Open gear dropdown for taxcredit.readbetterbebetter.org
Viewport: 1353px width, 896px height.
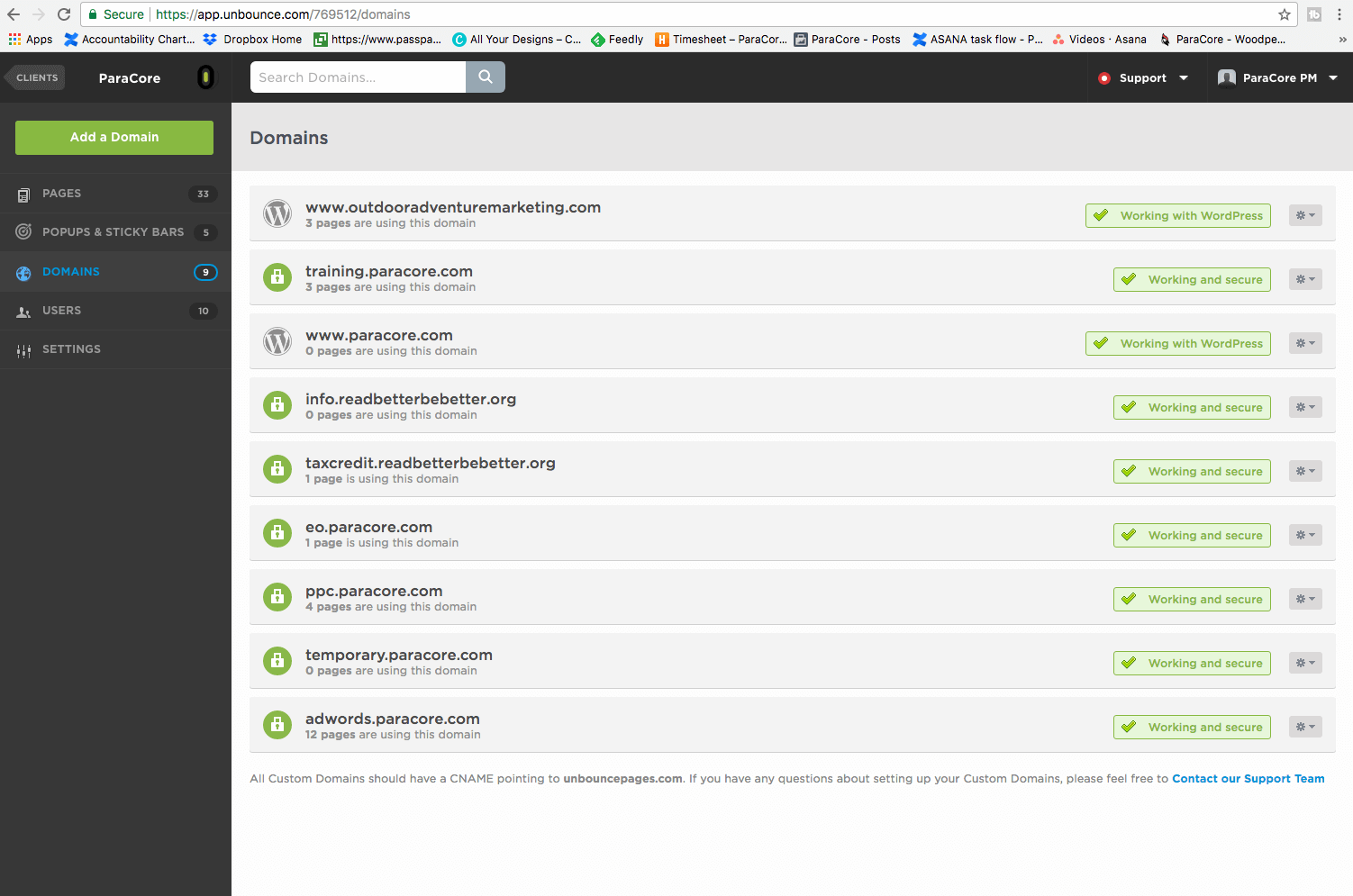click(1305, 471)
